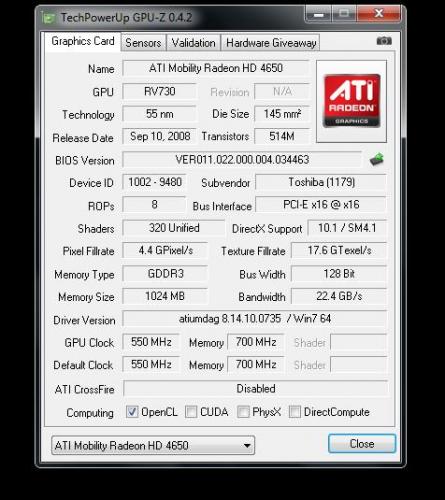The image size is (445, 500).
Task: Open the Validation tab
Action: point(193,43)
